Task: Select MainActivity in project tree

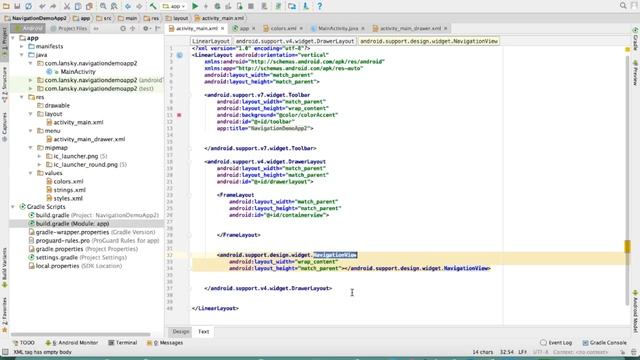Action: 78,72
